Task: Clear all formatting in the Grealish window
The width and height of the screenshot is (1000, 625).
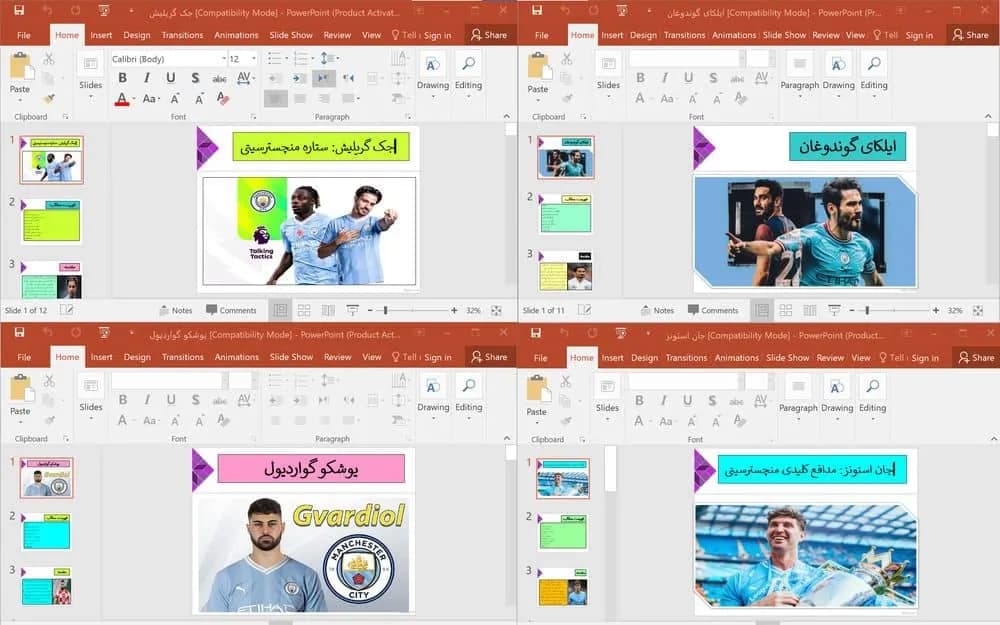Action: pyautogui.click(x=223, y=98)
